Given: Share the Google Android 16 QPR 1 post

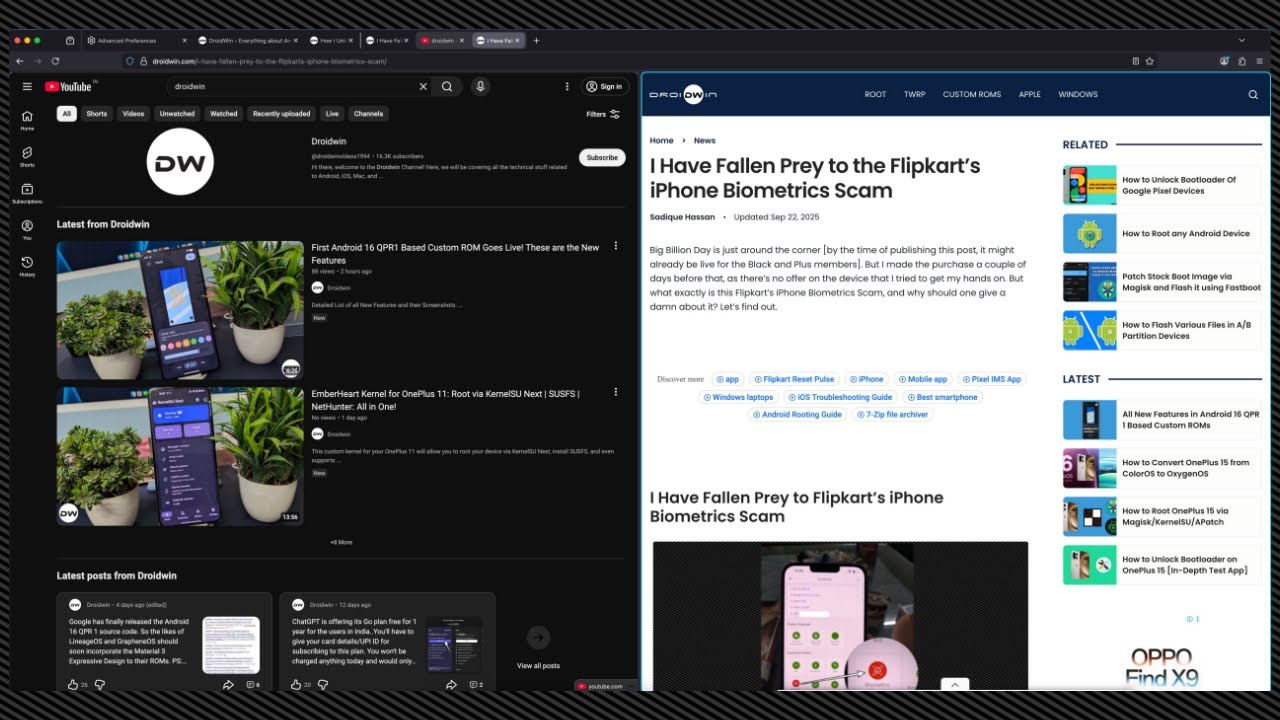Looking at the screenshot, I should pos(228,685).
